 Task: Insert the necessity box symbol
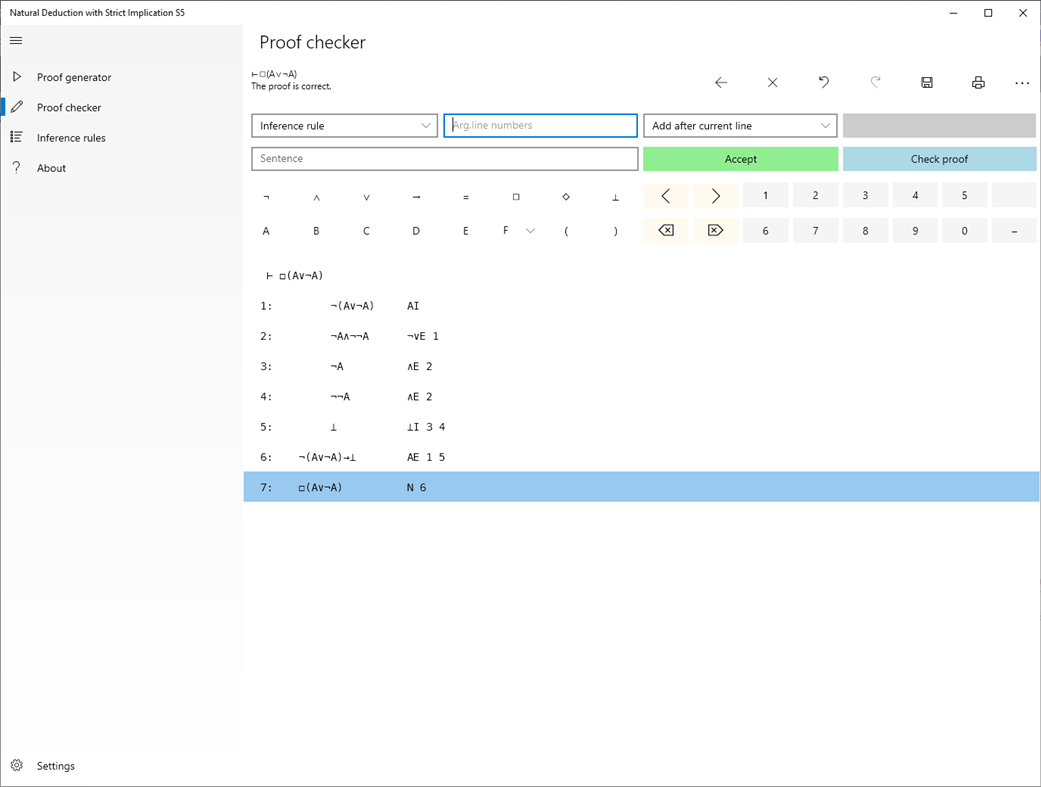[516, 196]
